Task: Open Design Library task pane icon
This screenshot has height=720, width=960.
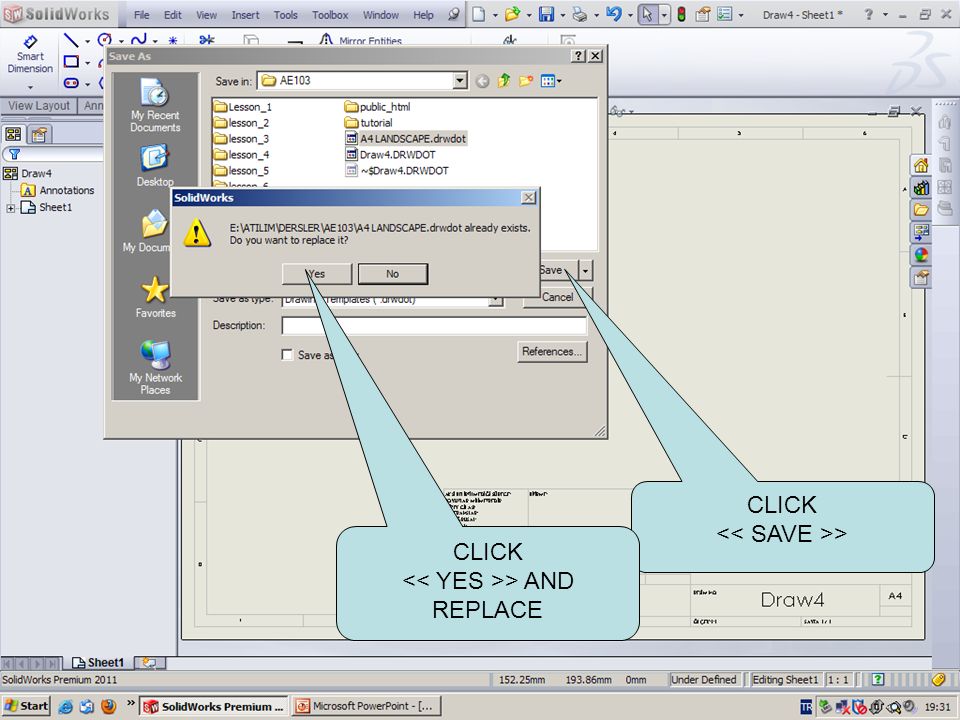Action: point(921,187)
